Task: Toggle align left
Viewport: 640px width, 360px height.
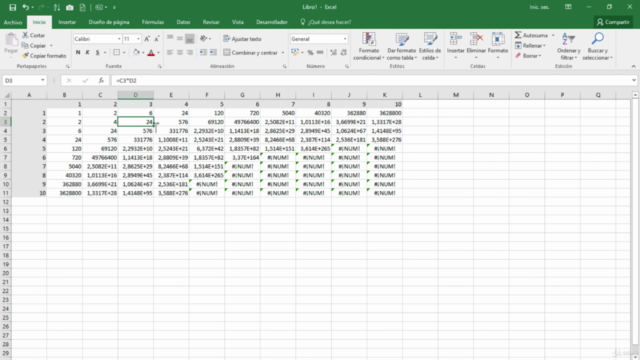Action: [170, 52]
